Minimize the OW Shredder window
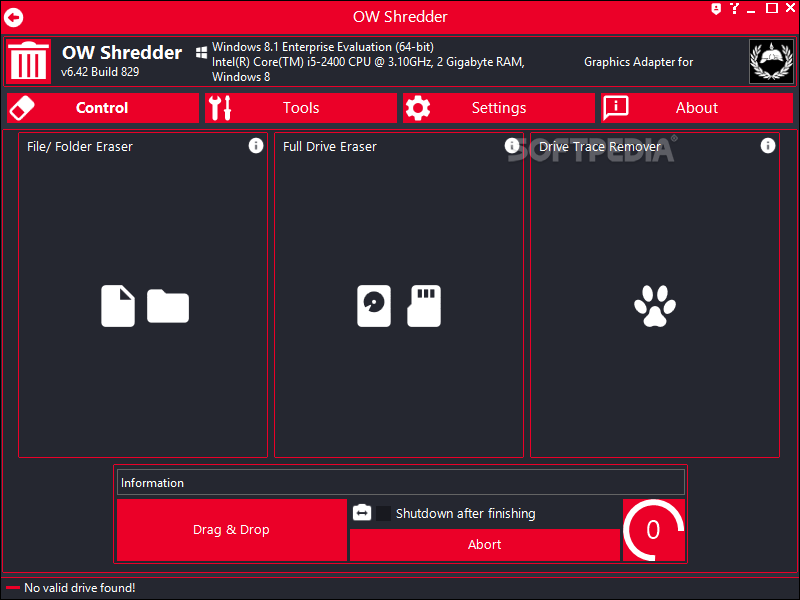800x600 pixels. pyautogui.click(x=751, y=9)
